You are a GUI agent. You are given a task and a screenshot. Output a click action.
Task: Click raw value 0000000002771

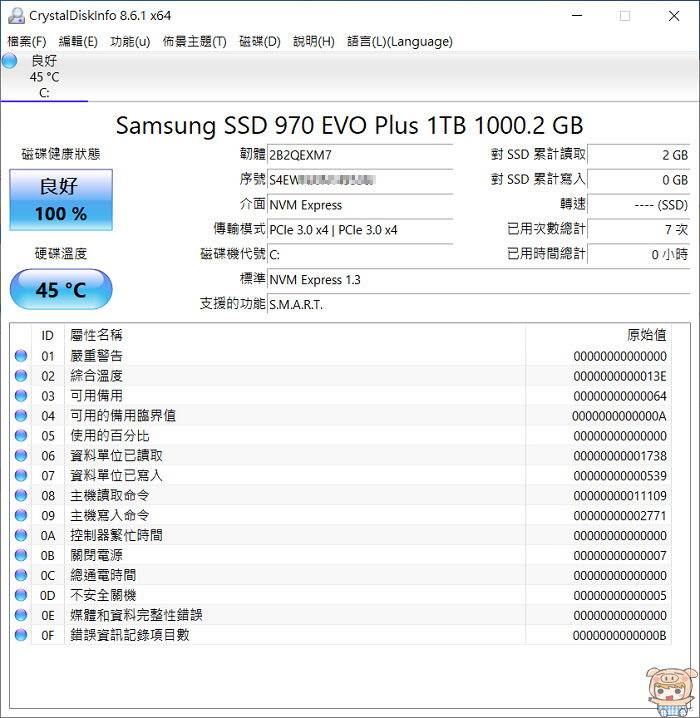(x=620, y=516)
